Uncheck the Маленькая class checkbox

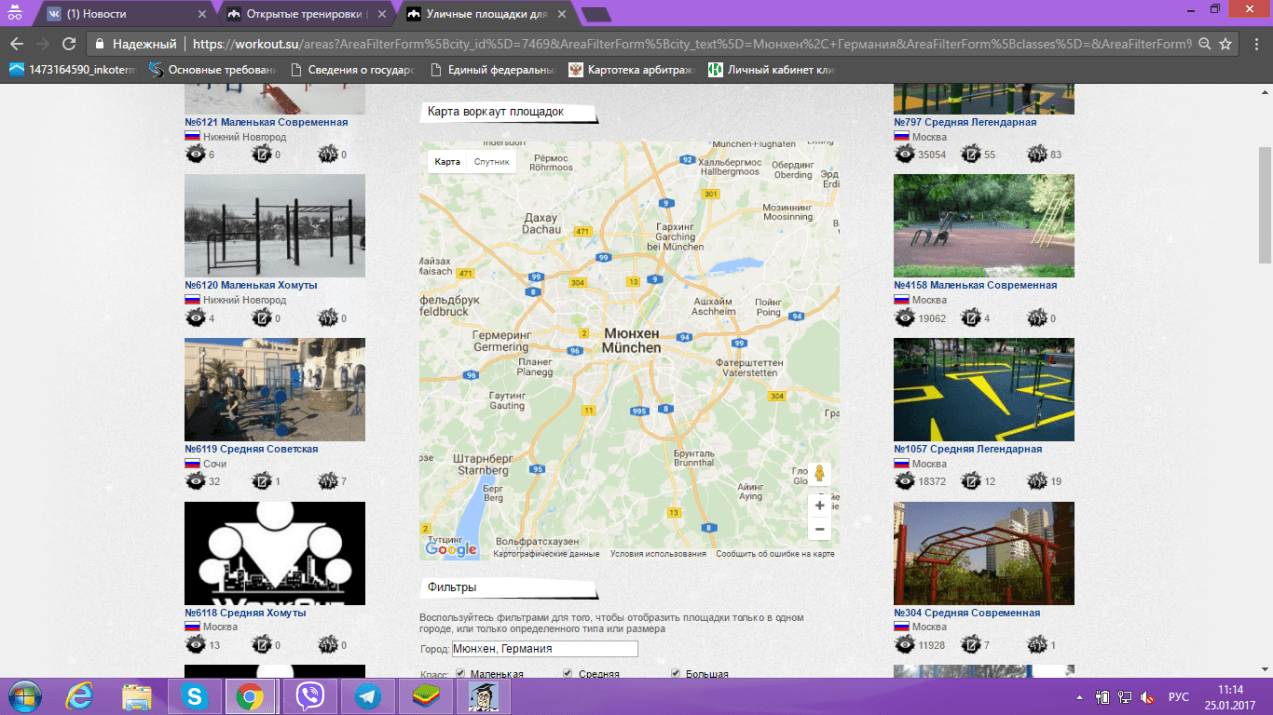(x=461, y=674)
